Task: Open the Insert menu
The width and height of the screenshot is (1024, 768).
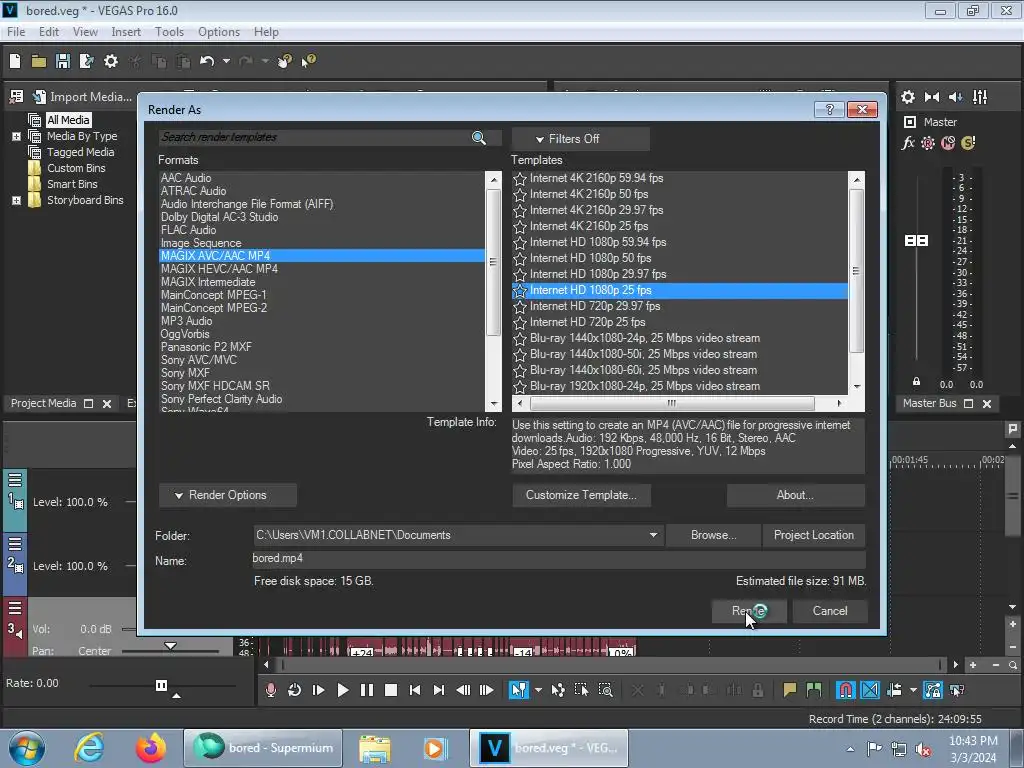Action: tap(126, 32)
